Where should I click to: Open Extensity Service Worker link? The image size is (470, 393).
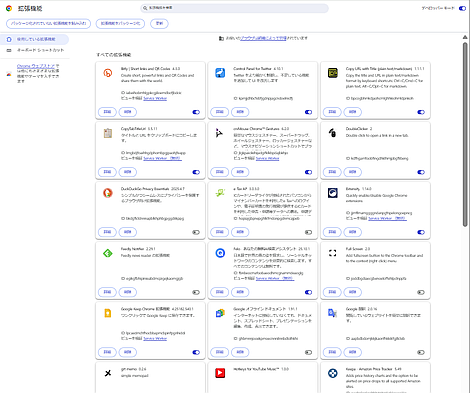(x=387, y=218)
